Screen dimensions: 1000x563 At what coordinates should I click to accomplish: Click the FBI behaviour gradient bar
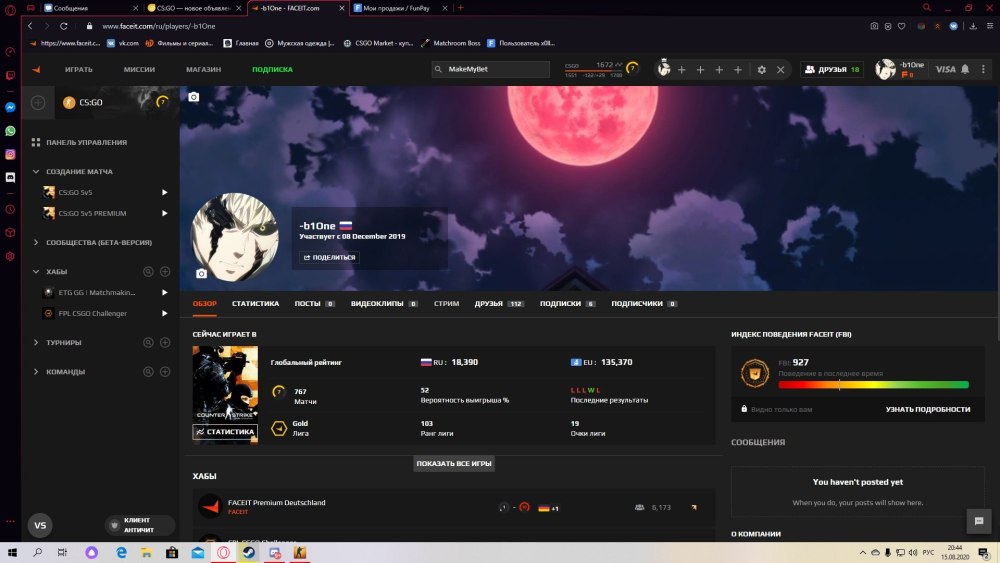click(873, 384)
